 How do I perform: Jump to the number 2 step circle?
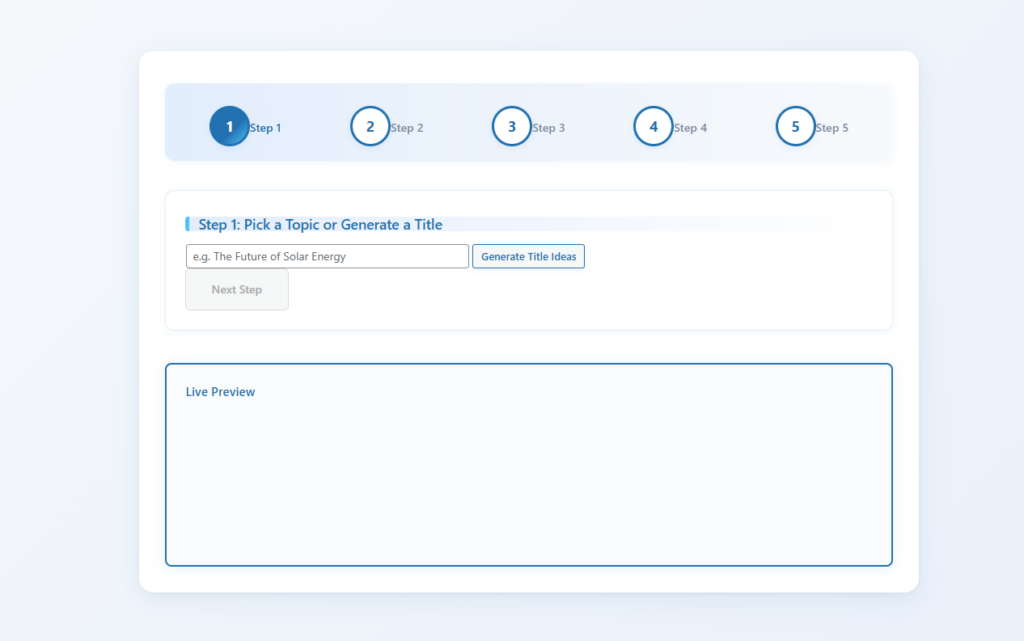tap(370, 127)
